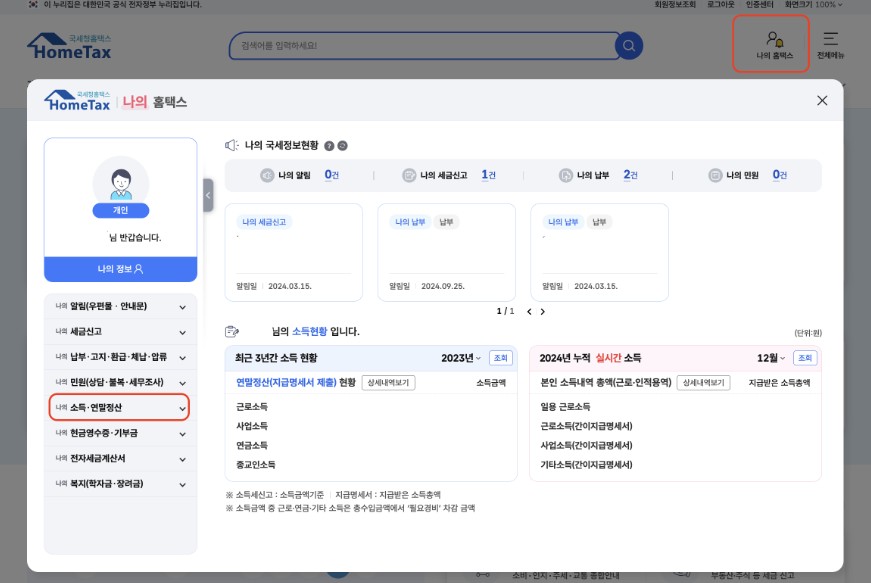Click next arrow in card pager
Screen dimensions: 871x583
[543, 311]
